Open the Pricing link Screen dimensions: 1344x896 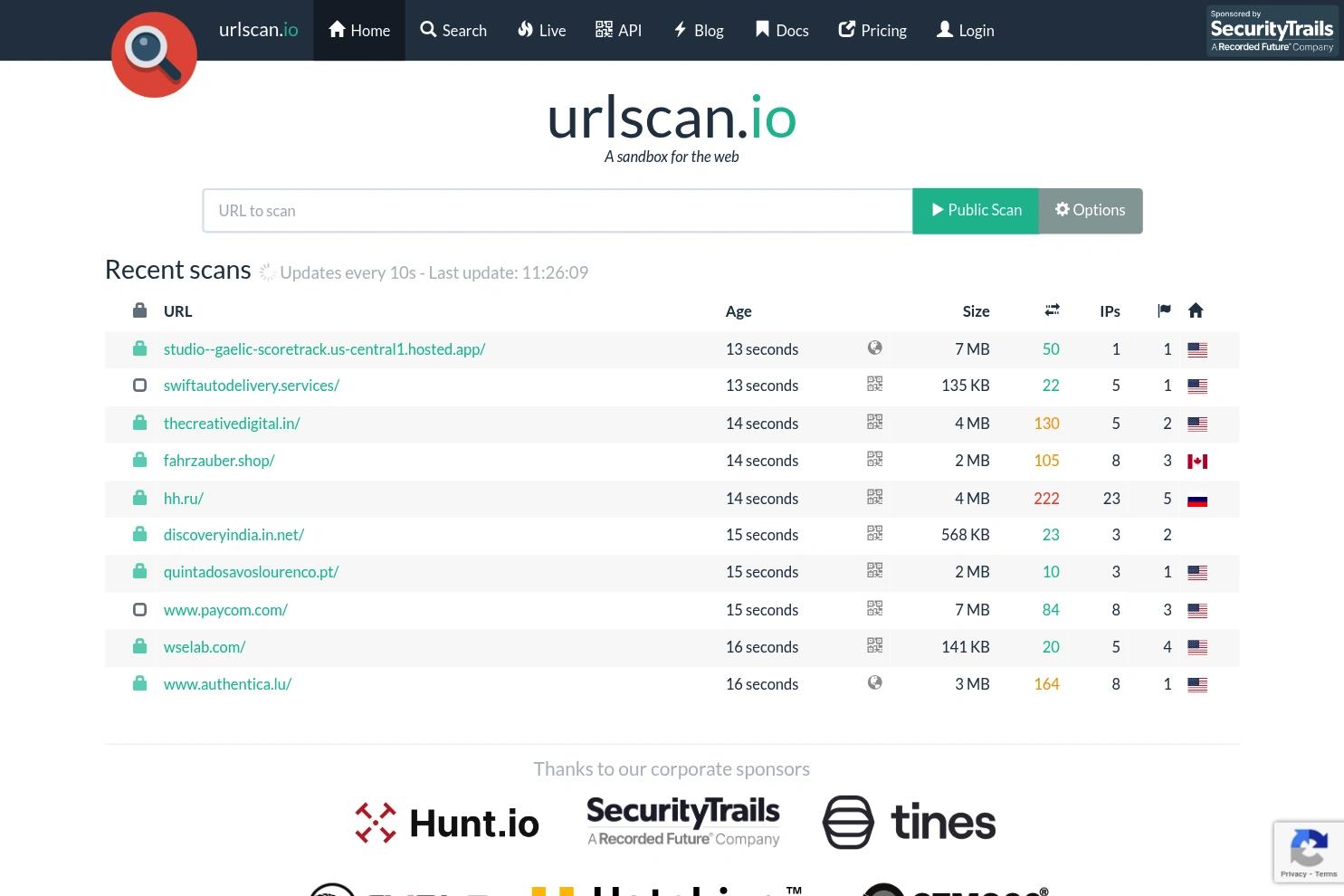[872, 30]
